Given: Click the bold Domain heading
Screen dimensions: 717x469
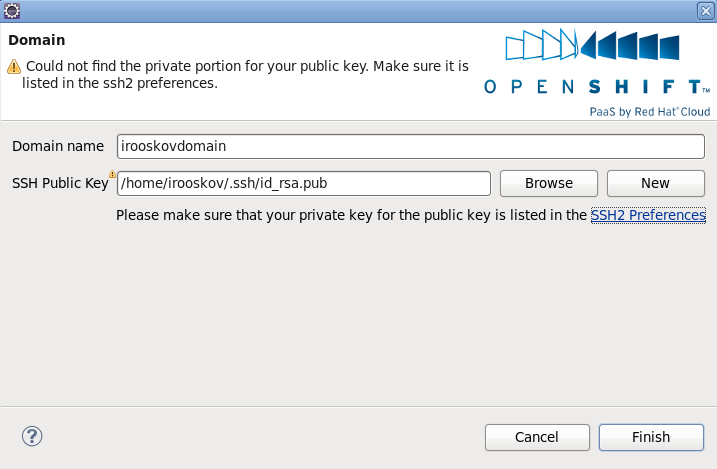Looking at the screenshot, I should click(37, 40).
